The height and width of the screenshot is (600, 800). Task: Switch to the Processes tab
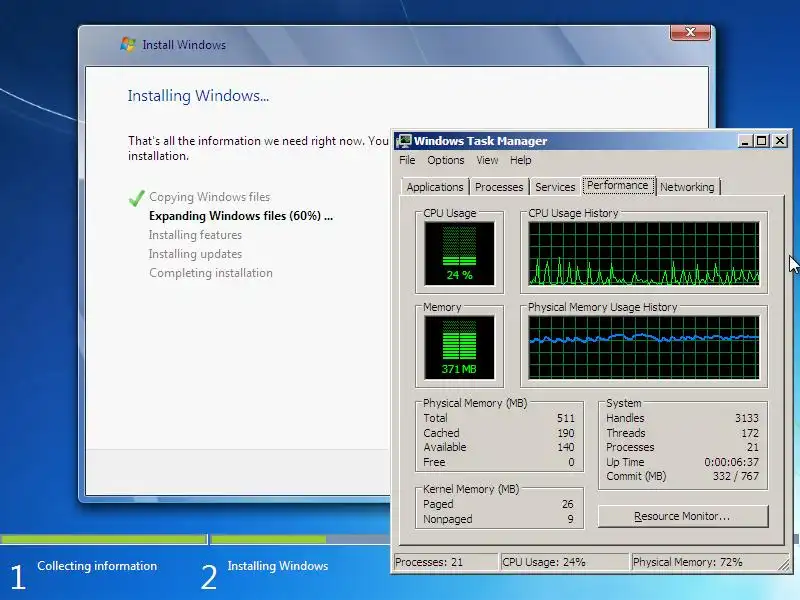point(499,187)
